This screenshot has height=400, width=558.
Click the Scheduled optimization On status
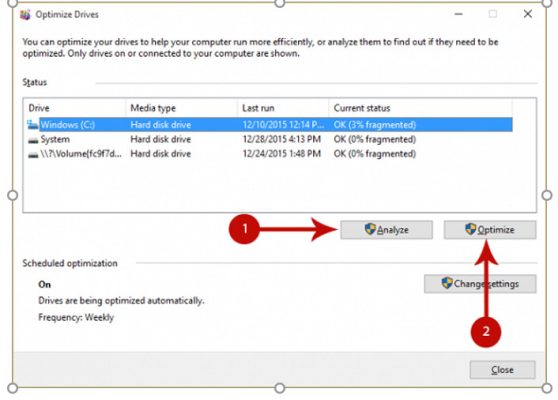(44, 284)
